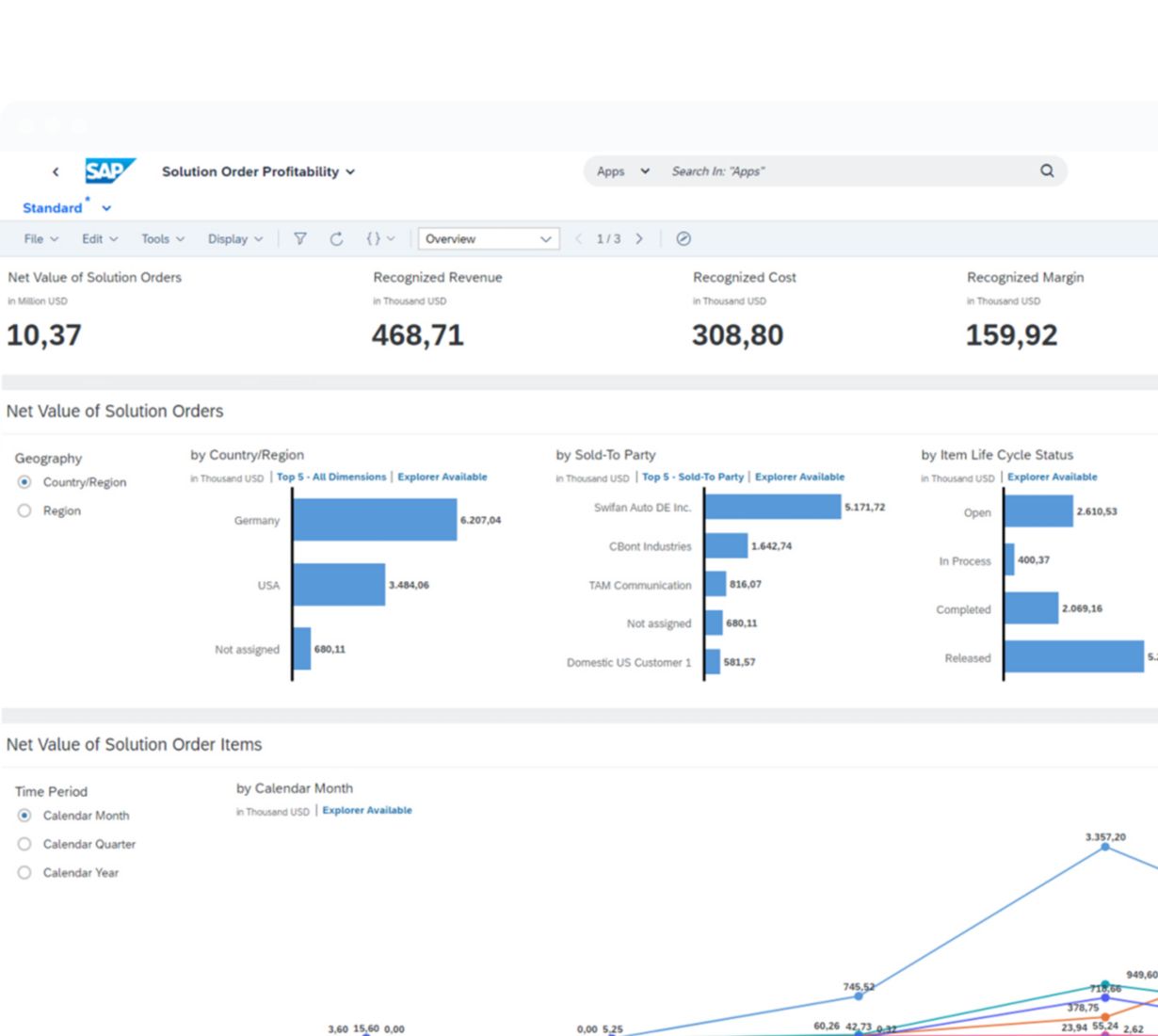Screen dimensions: 1158x1036
Task: Click the refresh icon in toolbar
Action: point(336,239)
